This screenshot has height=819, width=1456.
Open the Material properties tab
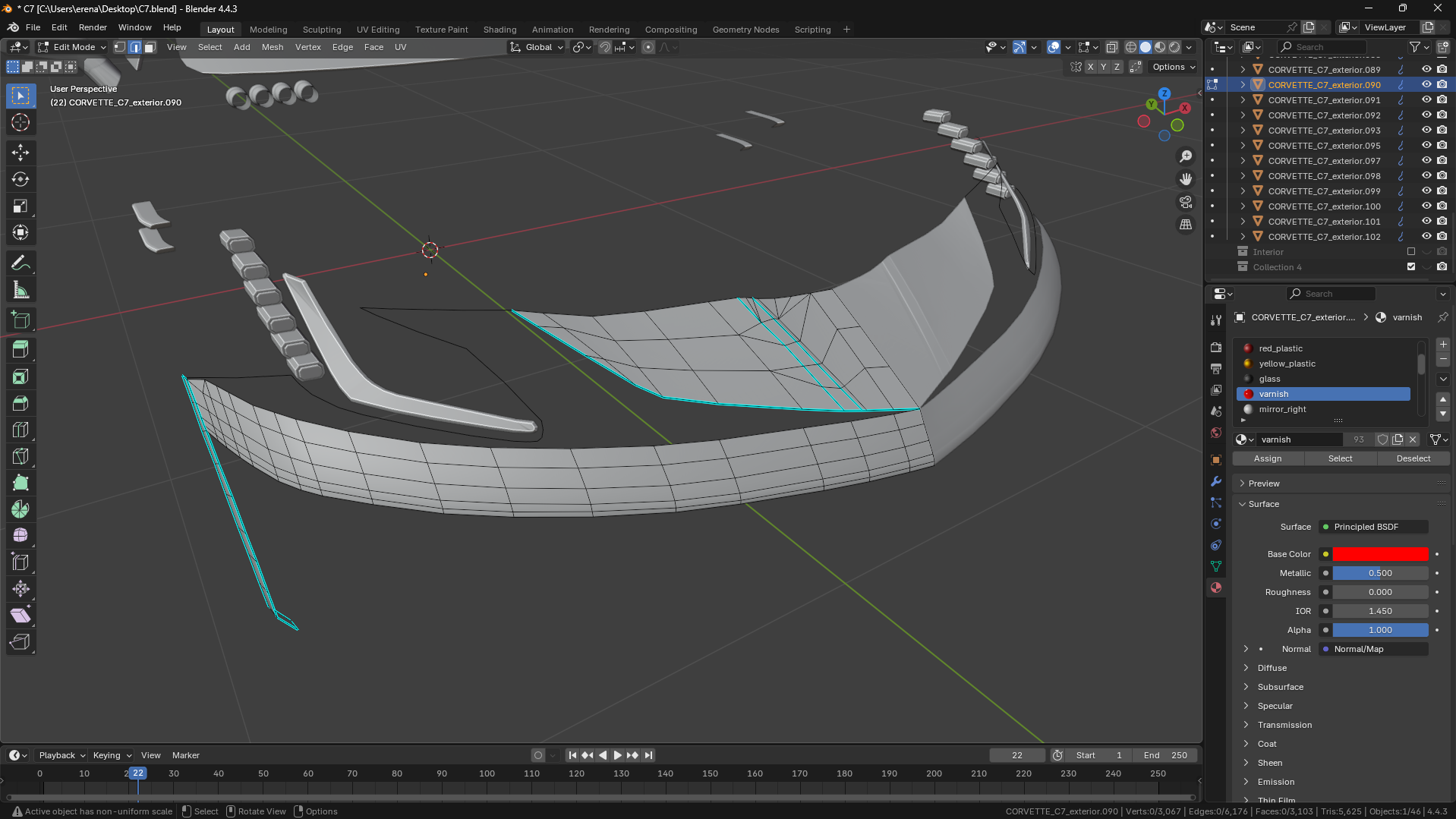[x=1216, y=587]
